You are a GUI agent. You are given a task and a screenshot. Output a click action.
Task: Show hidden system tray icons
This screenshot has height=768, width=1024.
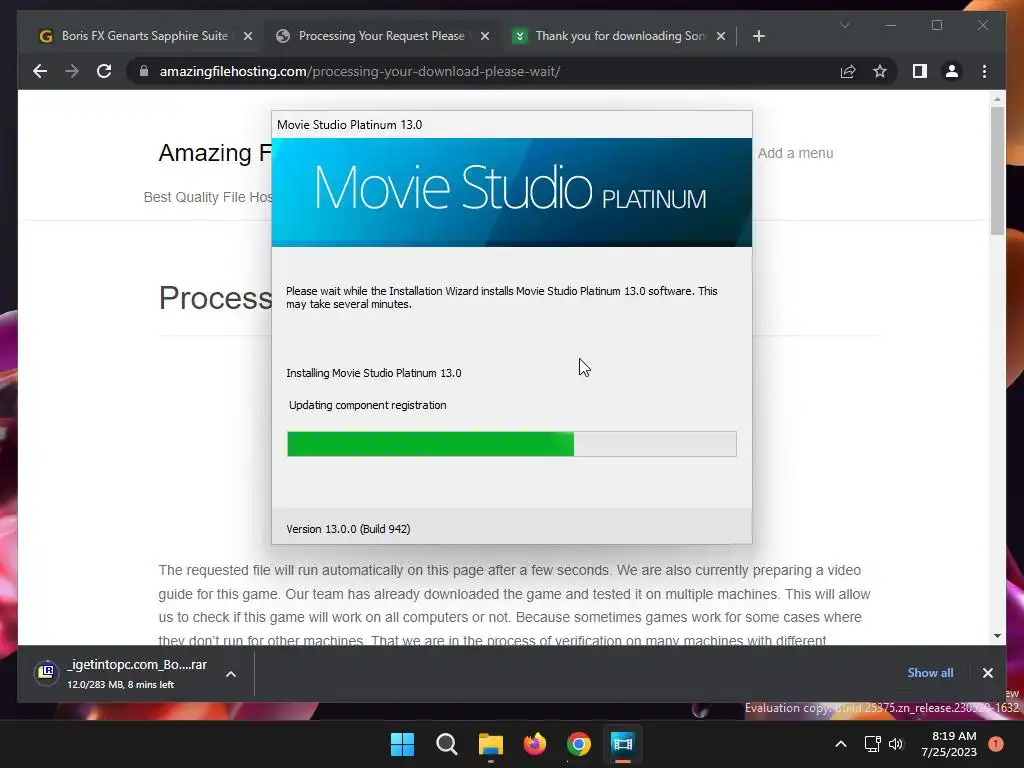tap(841, 744)
